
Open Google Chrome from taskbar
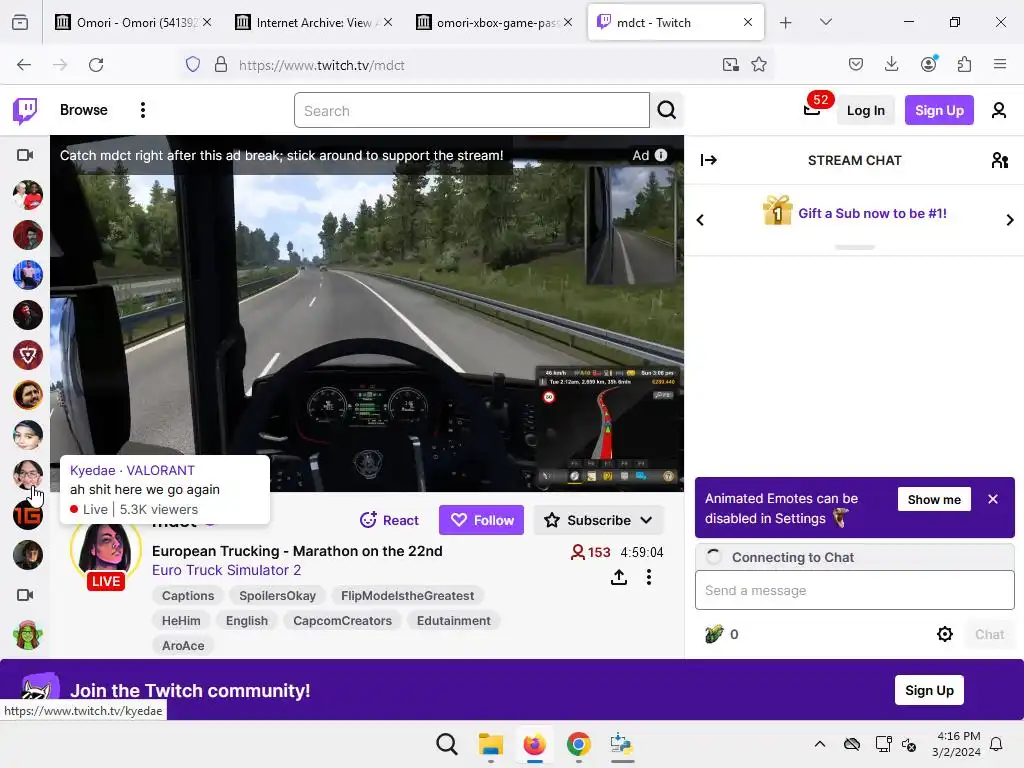[579, 744]
